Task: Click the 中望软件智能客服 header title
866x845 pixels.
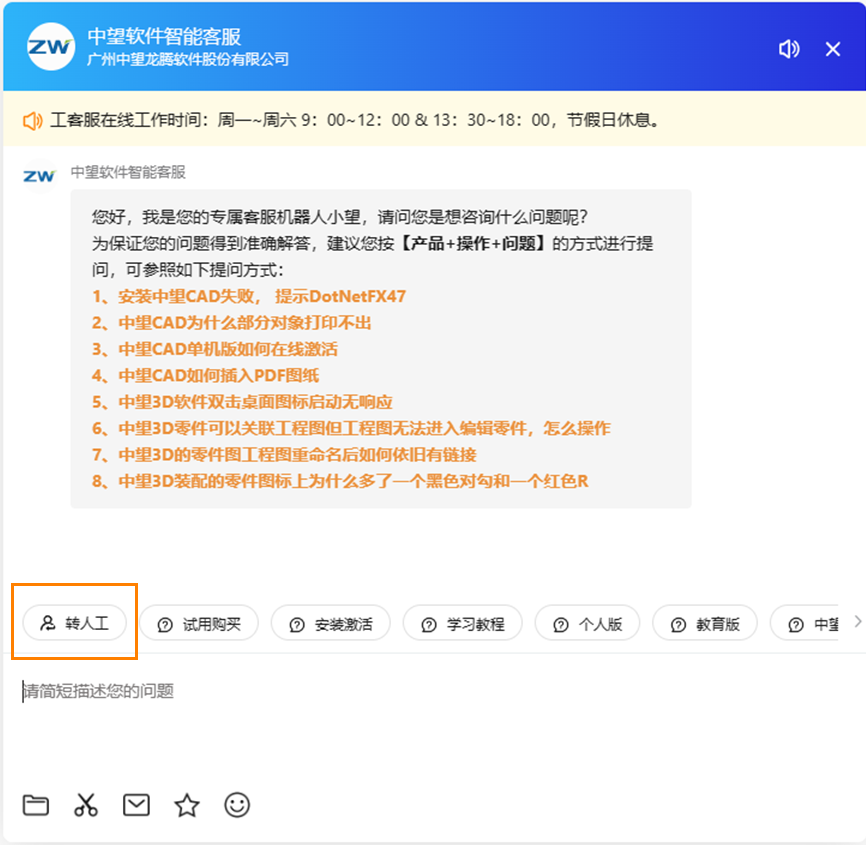Action: click(x=165, y=36)
